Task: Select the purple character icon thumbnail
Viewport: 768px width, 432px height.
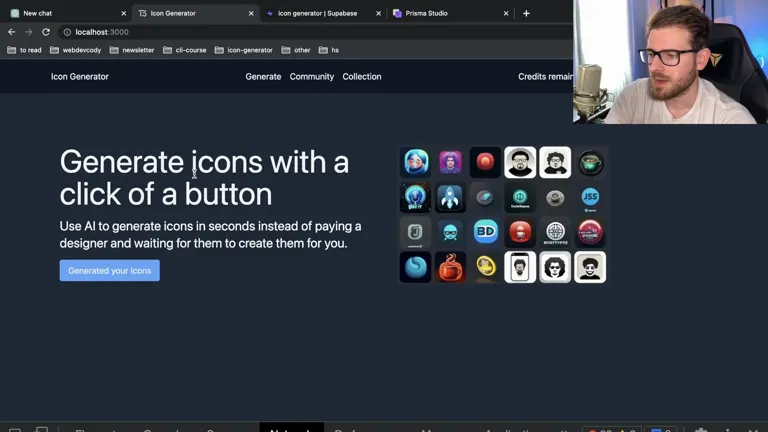Action: (450, 162)
